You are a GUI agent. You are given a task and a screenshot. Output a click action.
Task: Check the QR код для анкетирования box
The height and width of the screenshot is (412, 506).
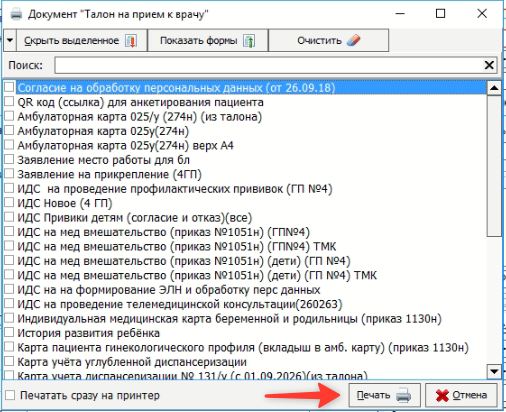9,102
